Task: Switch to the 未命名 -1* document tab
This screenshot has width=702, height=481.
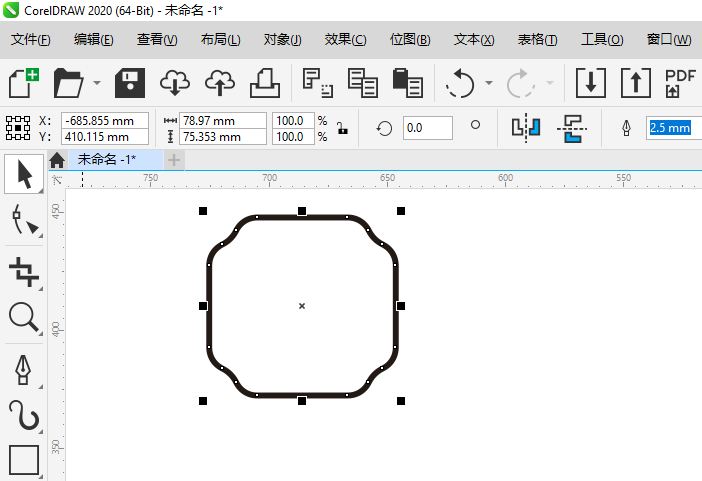Action: (116, 159)
